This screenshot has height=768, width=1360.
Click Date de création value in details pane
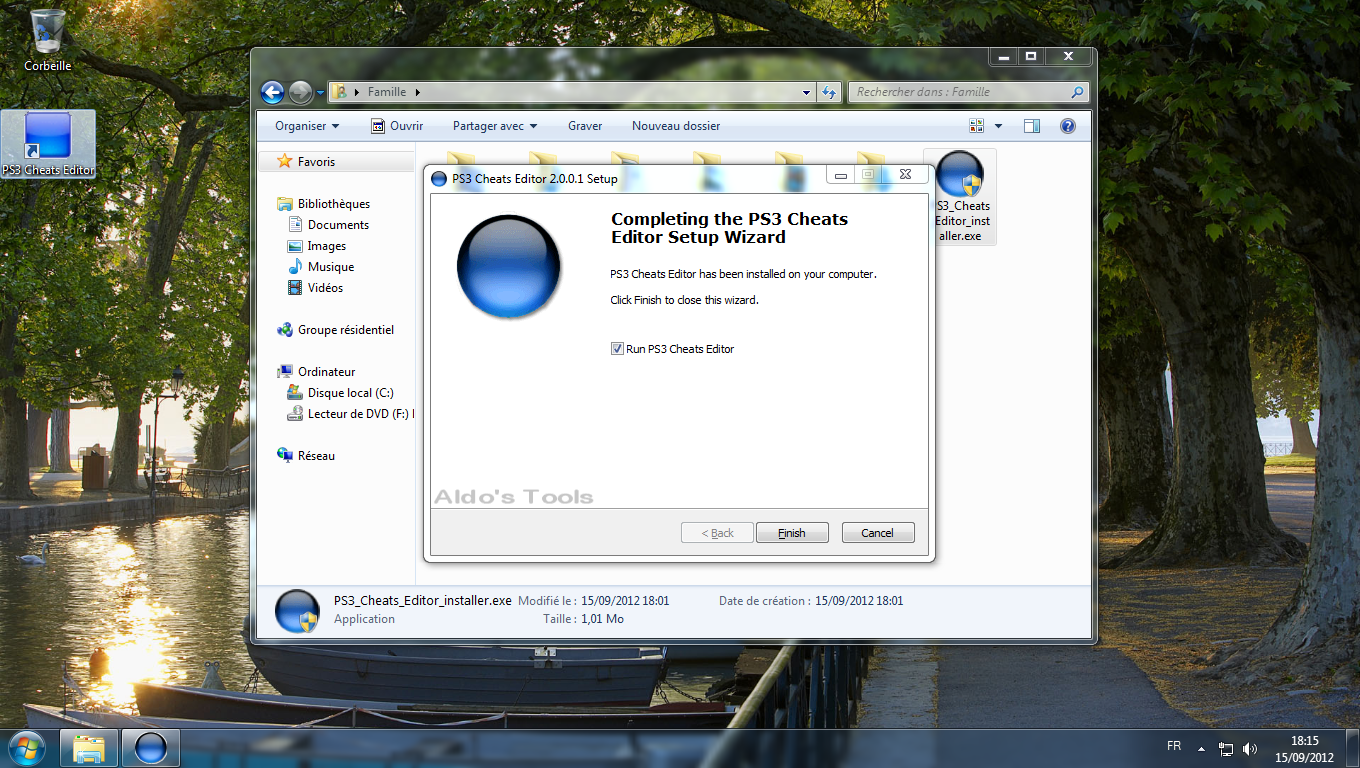[859, 601]
